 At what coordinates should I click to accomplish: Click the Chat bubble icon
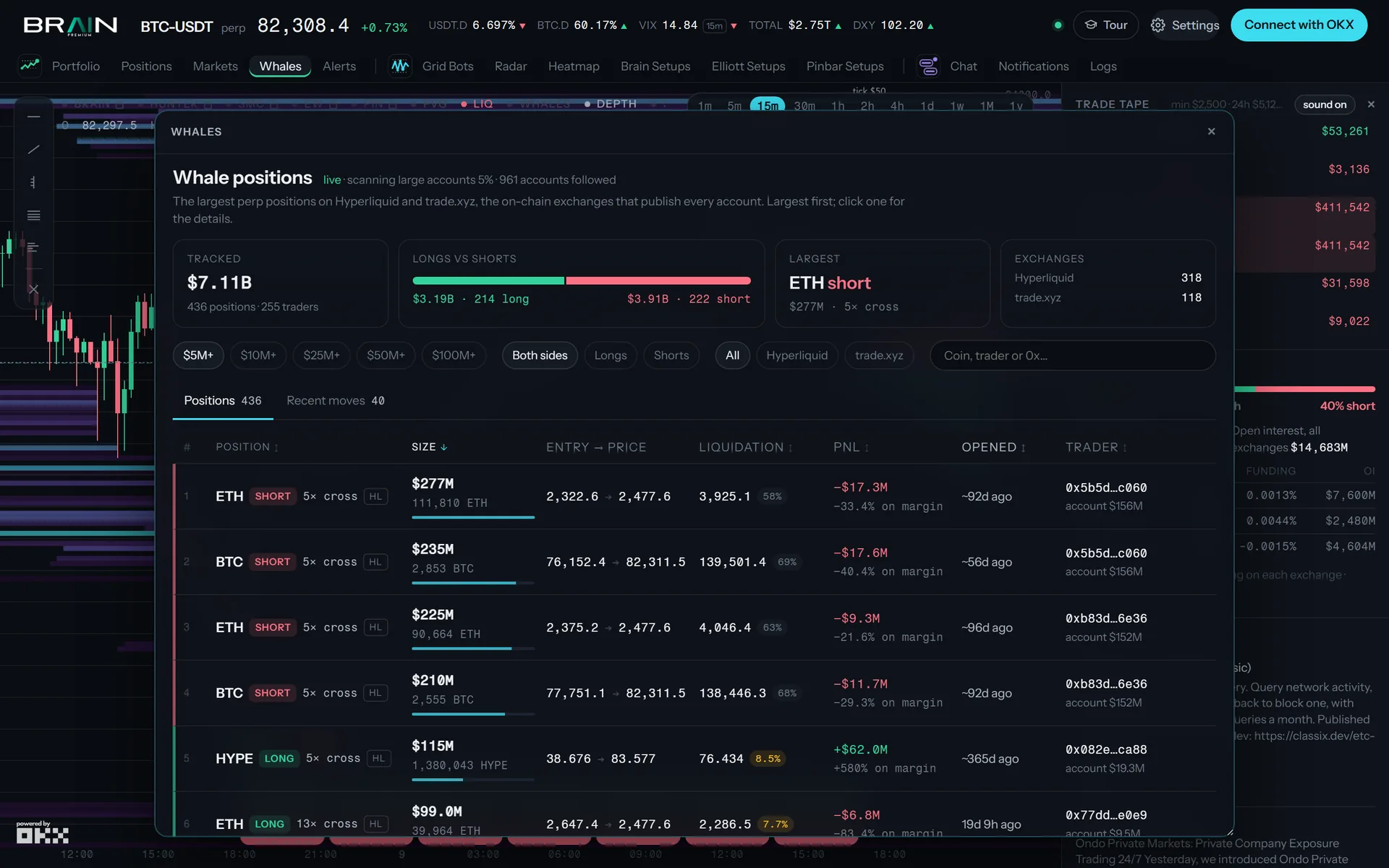click(x=928, y=66)
